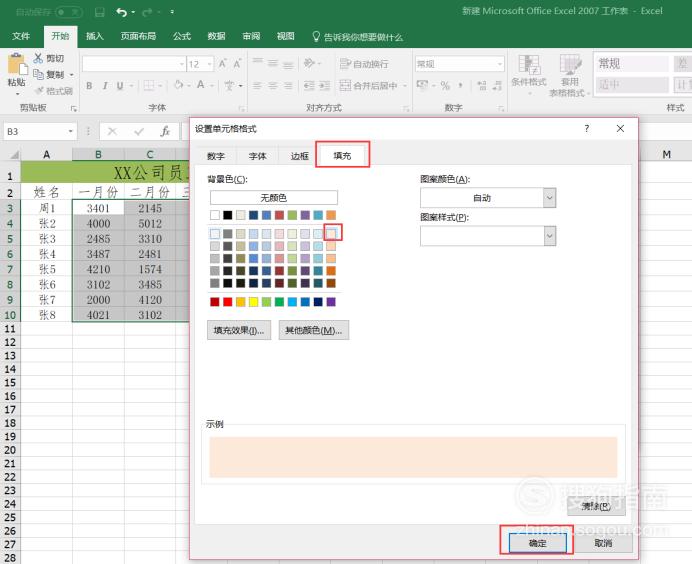Click the formula bar cancel X
The width and height of the screenshot is (692, 564).
point(112,132)
